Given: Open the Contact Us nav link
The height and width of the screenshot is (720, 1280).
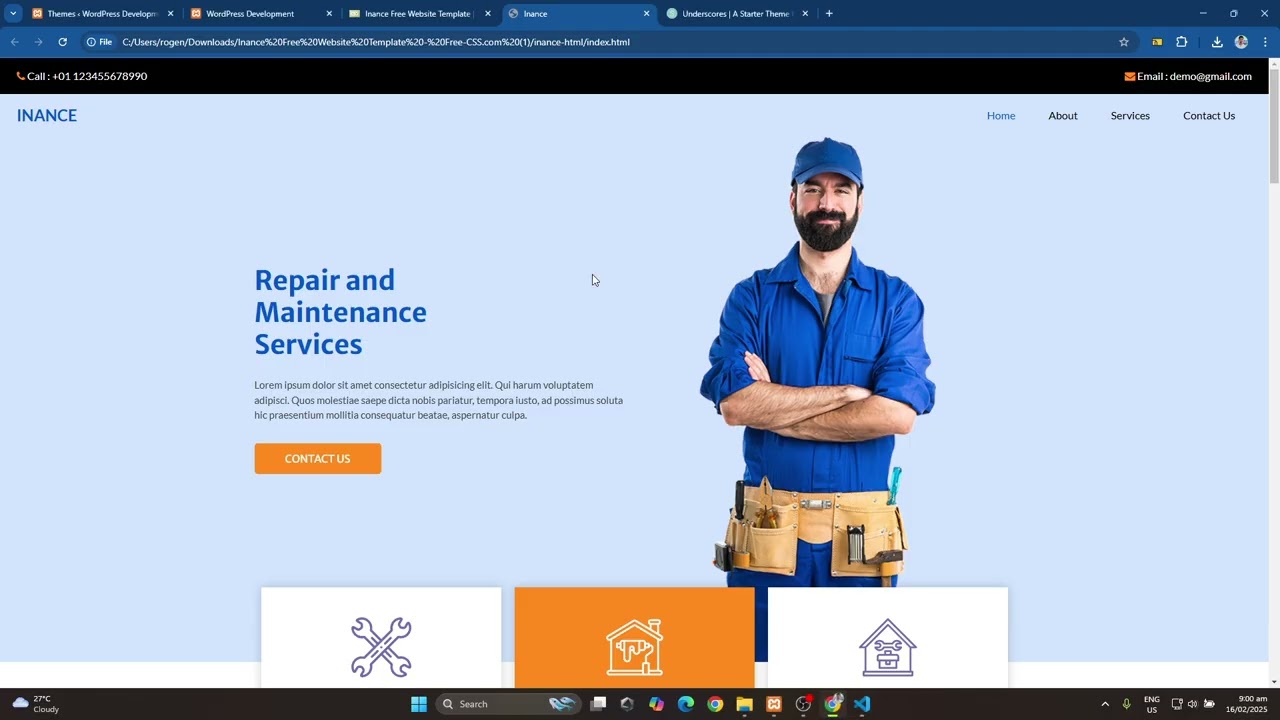Looking at the screenshot, I should [1209, 116].
